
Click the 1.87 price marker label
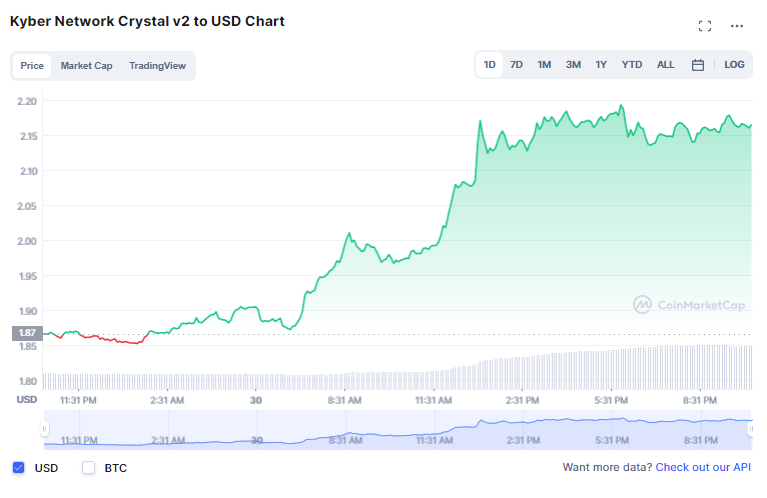pos(27,333)
